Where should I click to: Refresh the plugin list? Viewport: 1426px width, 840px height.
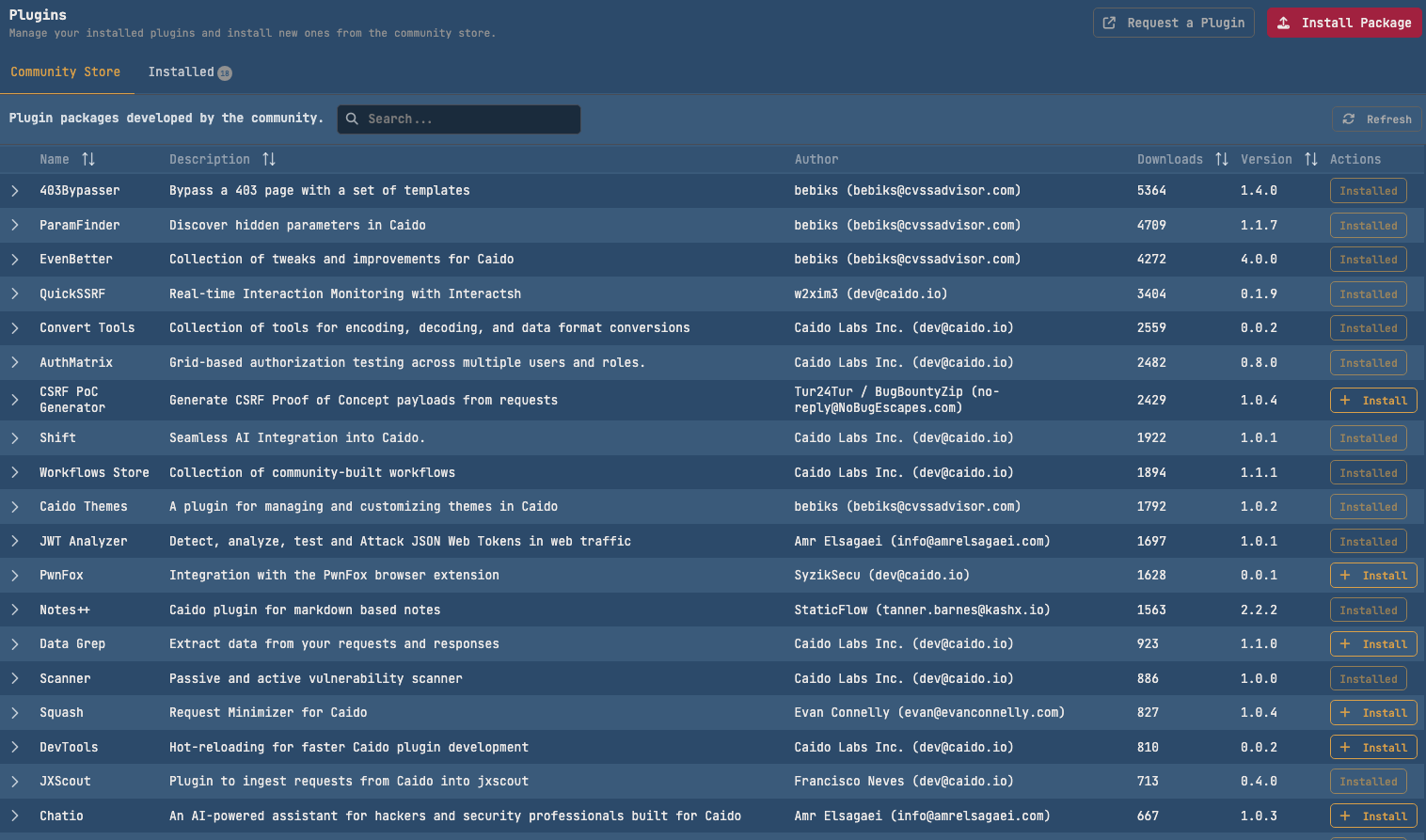coord(1376,119)
